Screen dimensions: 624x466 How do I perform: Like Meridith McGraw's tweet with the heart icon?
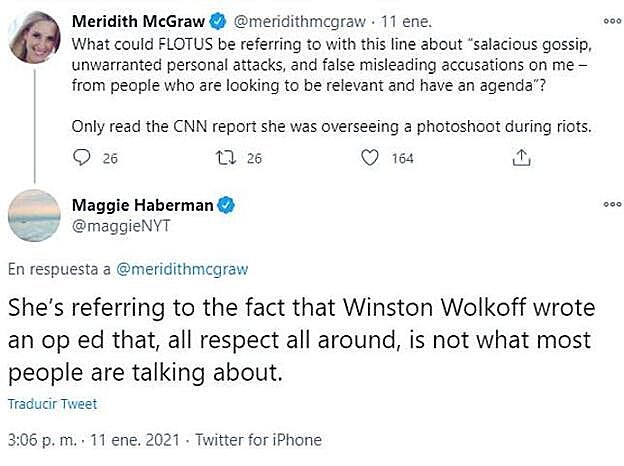pos(370,158)
